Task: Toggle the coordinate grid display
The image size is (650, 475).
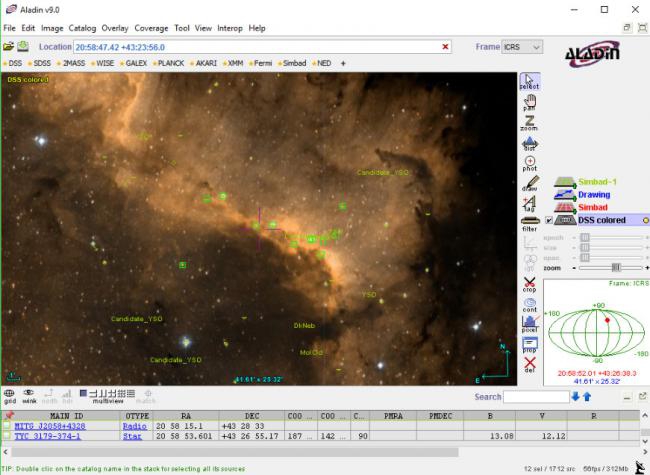Action: pyautogui.click(x=9, y=395)
